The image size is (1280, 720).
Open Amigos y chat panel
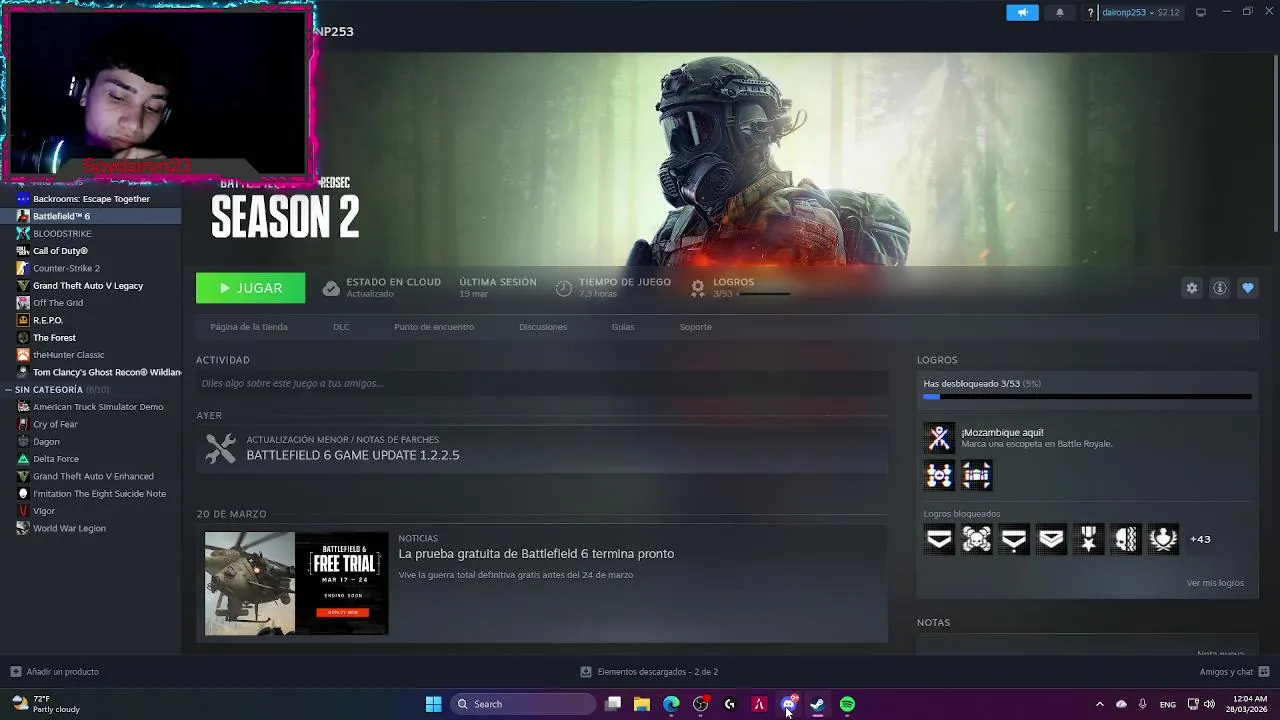[x=1234, y=672]
